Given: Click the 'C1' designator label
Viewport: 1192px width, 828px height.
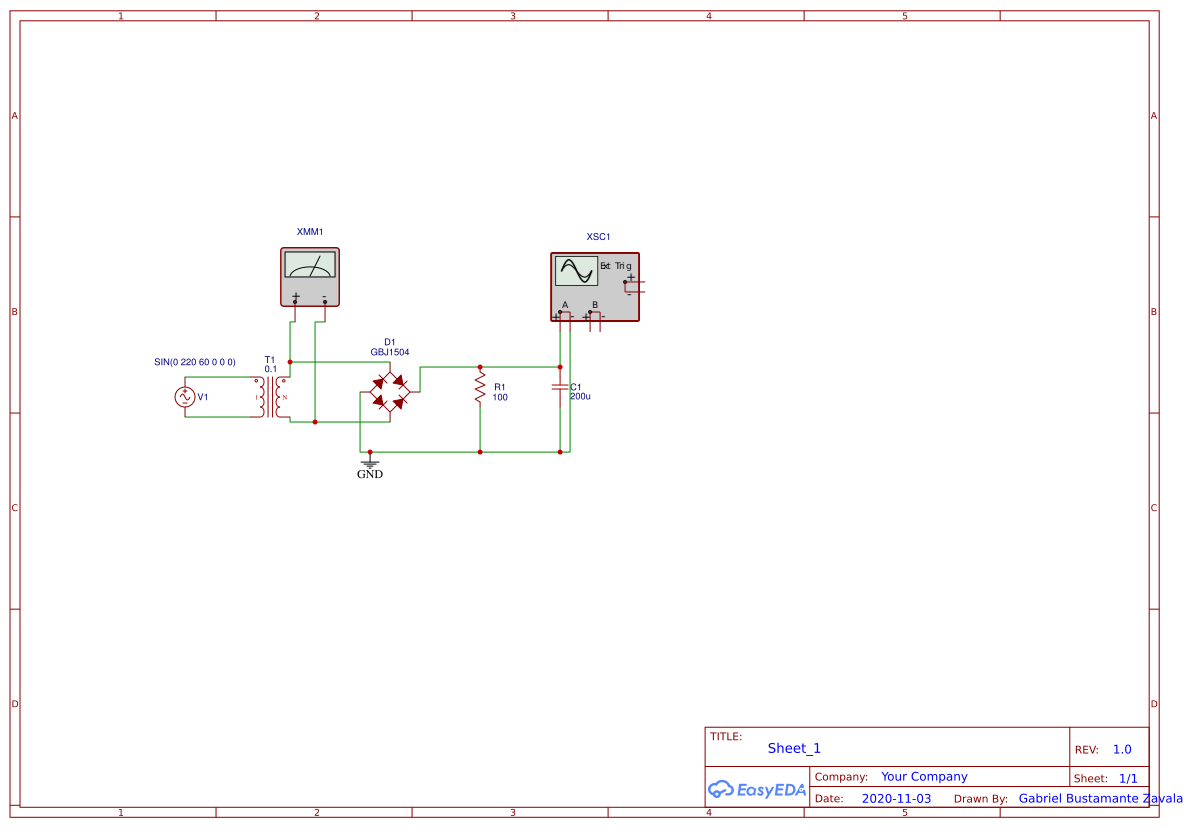Looking at the screenshot, I should pos(575,387).
